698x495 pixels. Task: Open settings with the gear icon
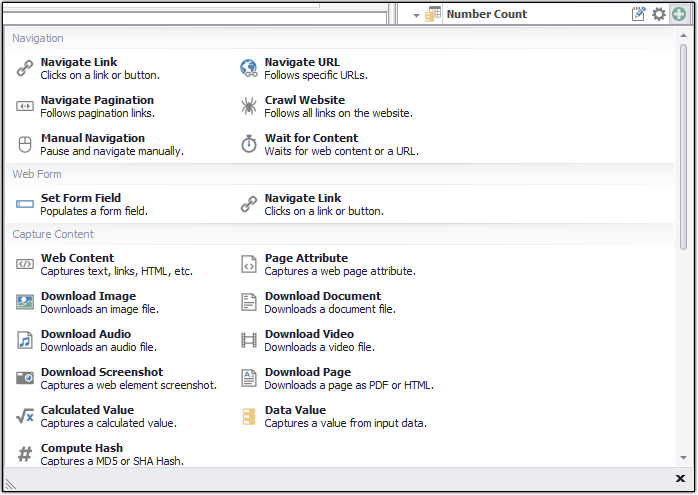tap(659, 14)
